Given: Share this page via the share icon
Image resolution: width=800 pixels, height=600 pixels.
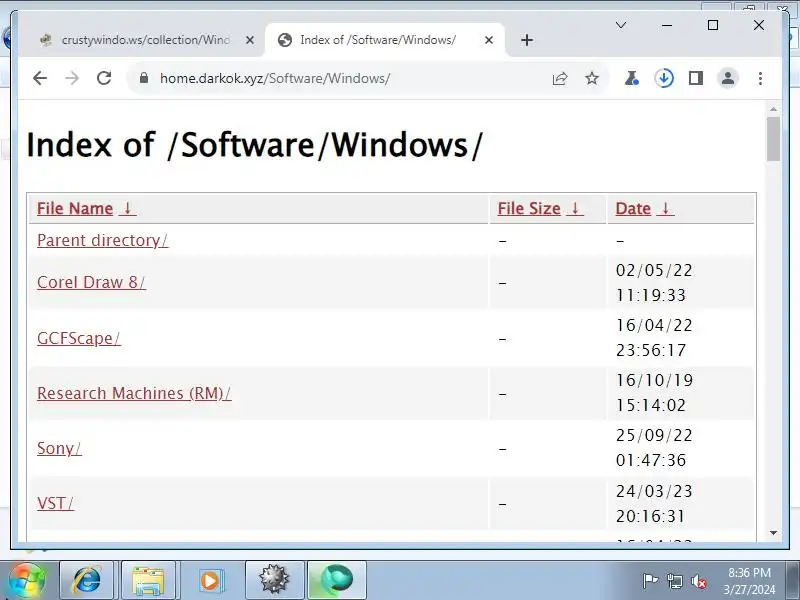Looking at the screenshot, I should click(560, 79).
